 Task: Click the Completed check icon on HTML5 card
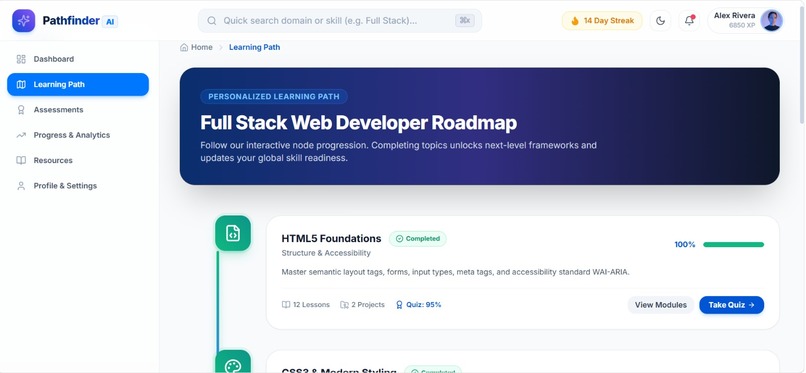pyautogui.click(x=399, y=239)
